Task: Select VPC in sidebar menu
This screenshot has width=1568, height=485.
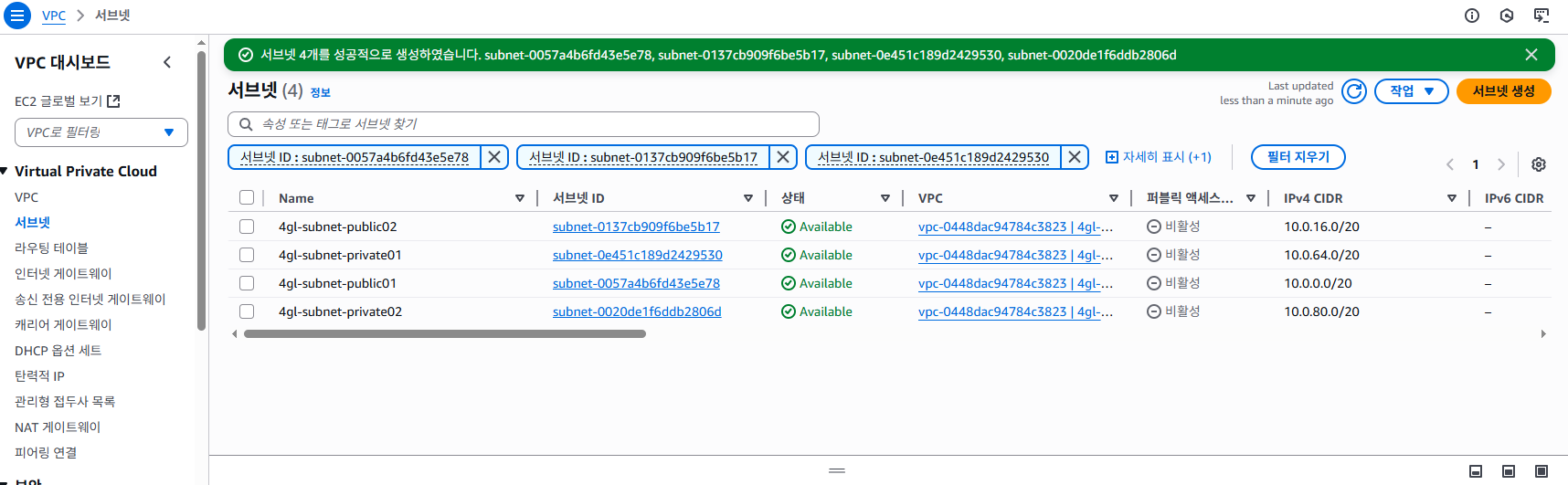Action: point(26,197)
